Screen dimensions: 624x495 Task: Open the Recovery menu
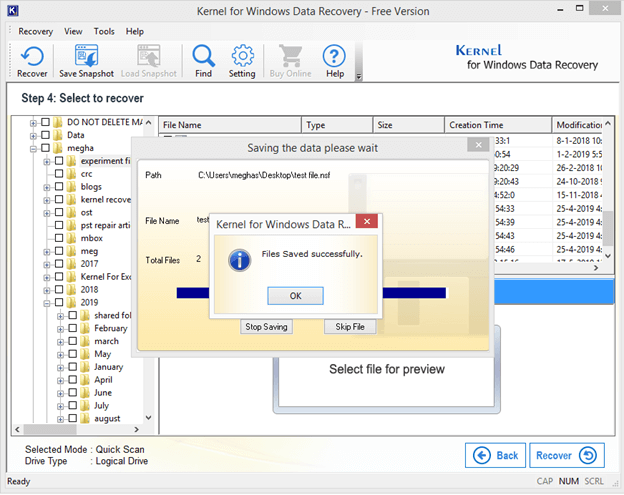coord(35,31)
